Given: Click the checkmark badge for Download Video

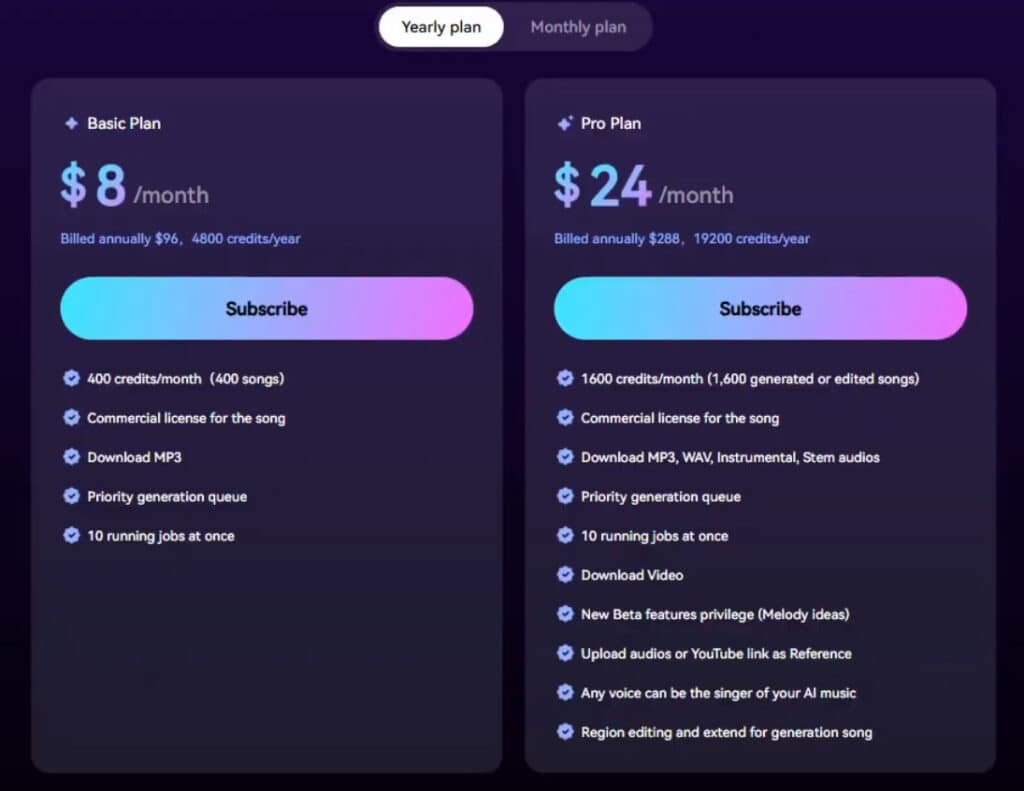Looking at the screenshot, I should (x=565, y=575).
